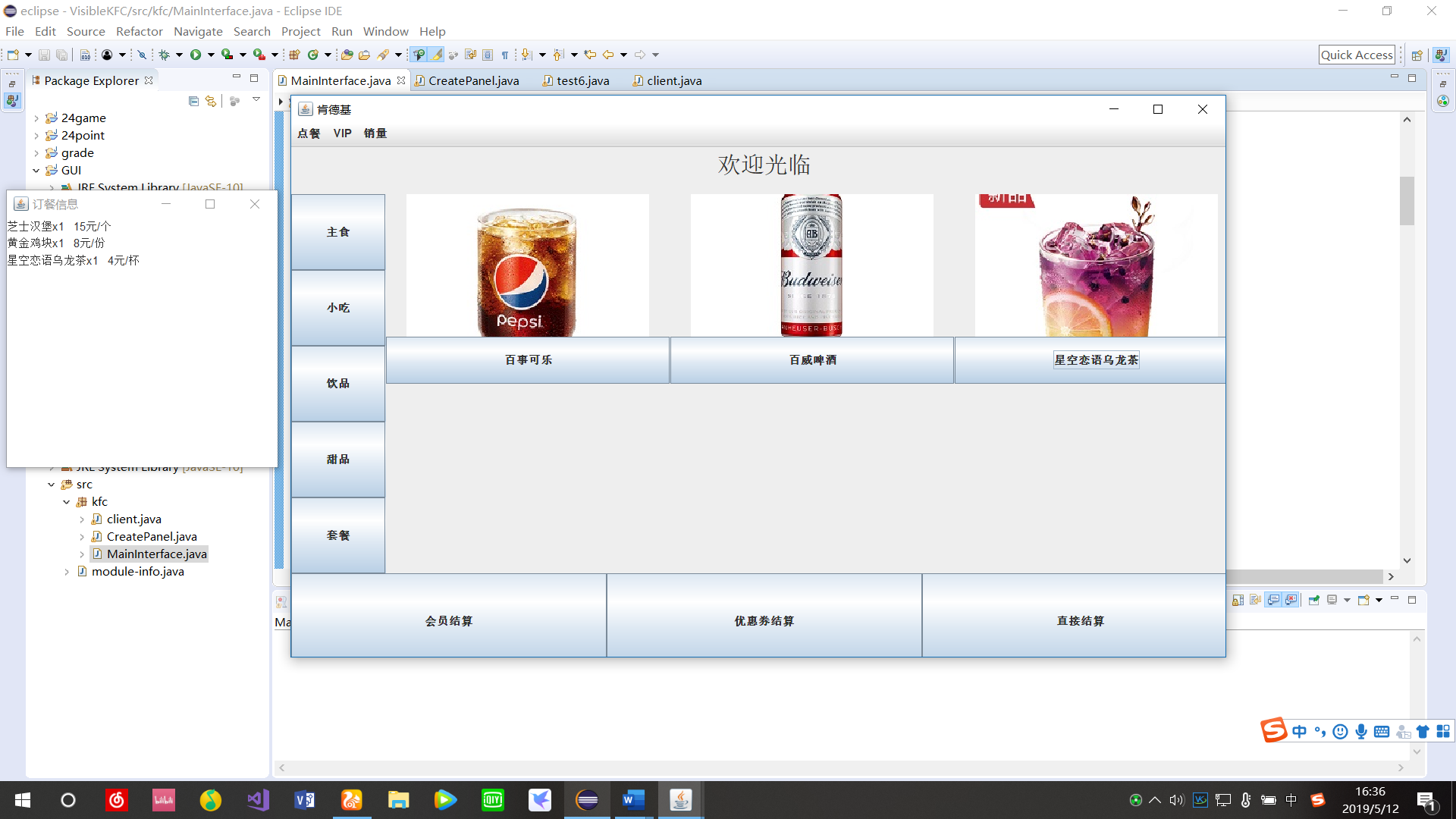Image resolution: width=1456 pixels, height=819 pixels.
Task: Collapse the kfc package node
Action: pyautogui.click(x=67, y=502)
